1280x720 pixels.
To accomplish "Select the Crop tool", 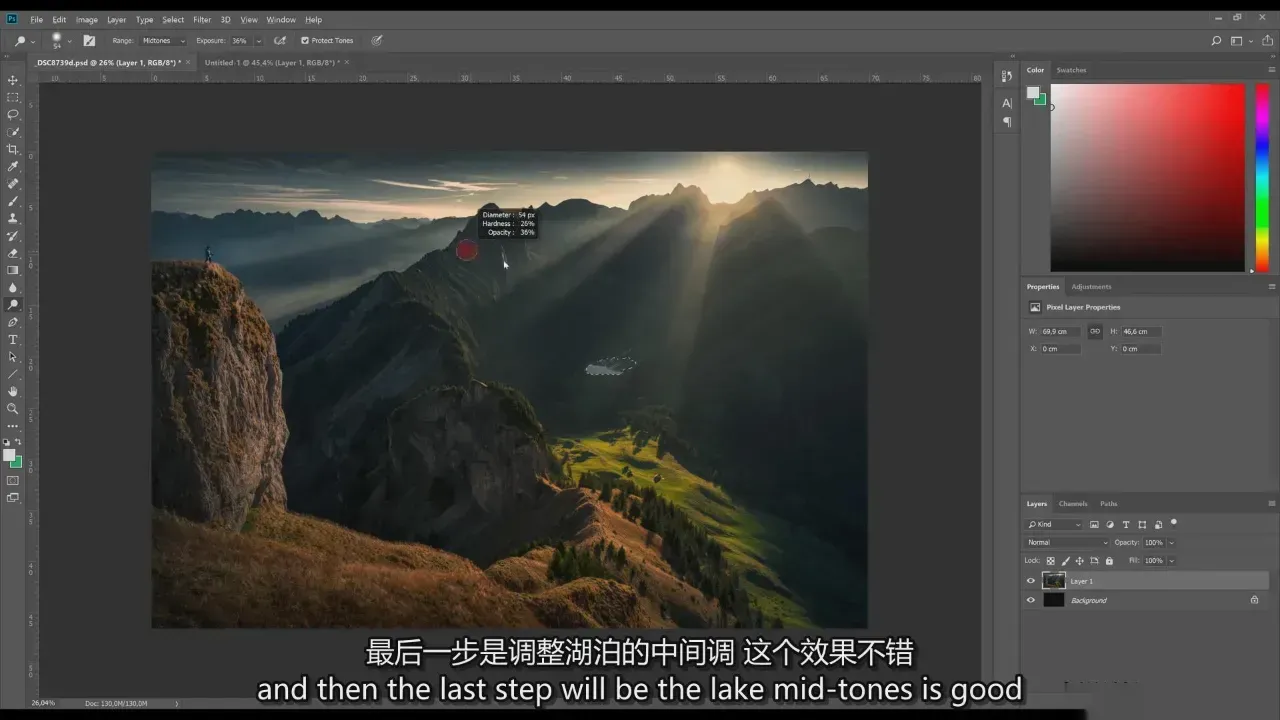I will point(13,149).
